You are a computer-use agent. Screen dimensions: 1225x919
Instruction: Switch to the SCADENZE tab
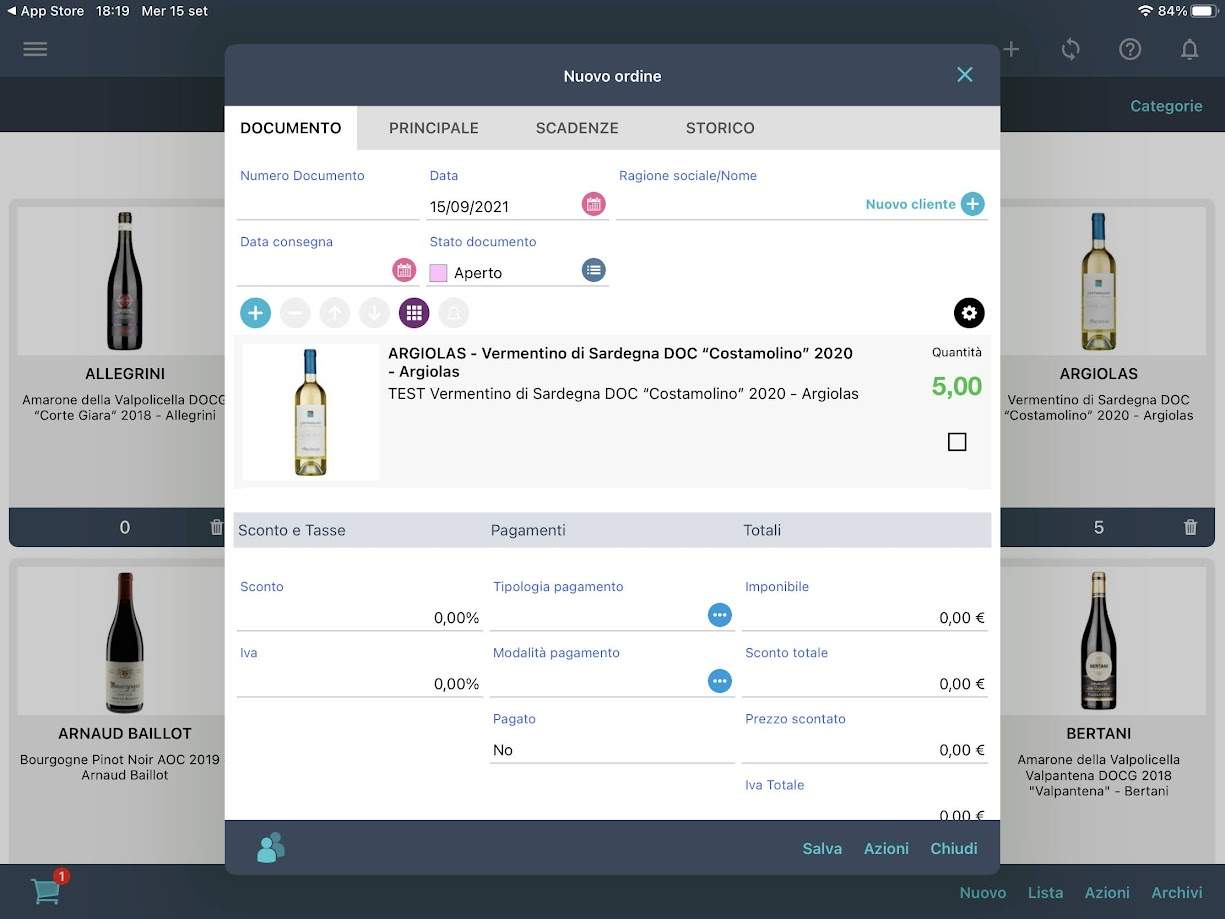coord(577,128)
